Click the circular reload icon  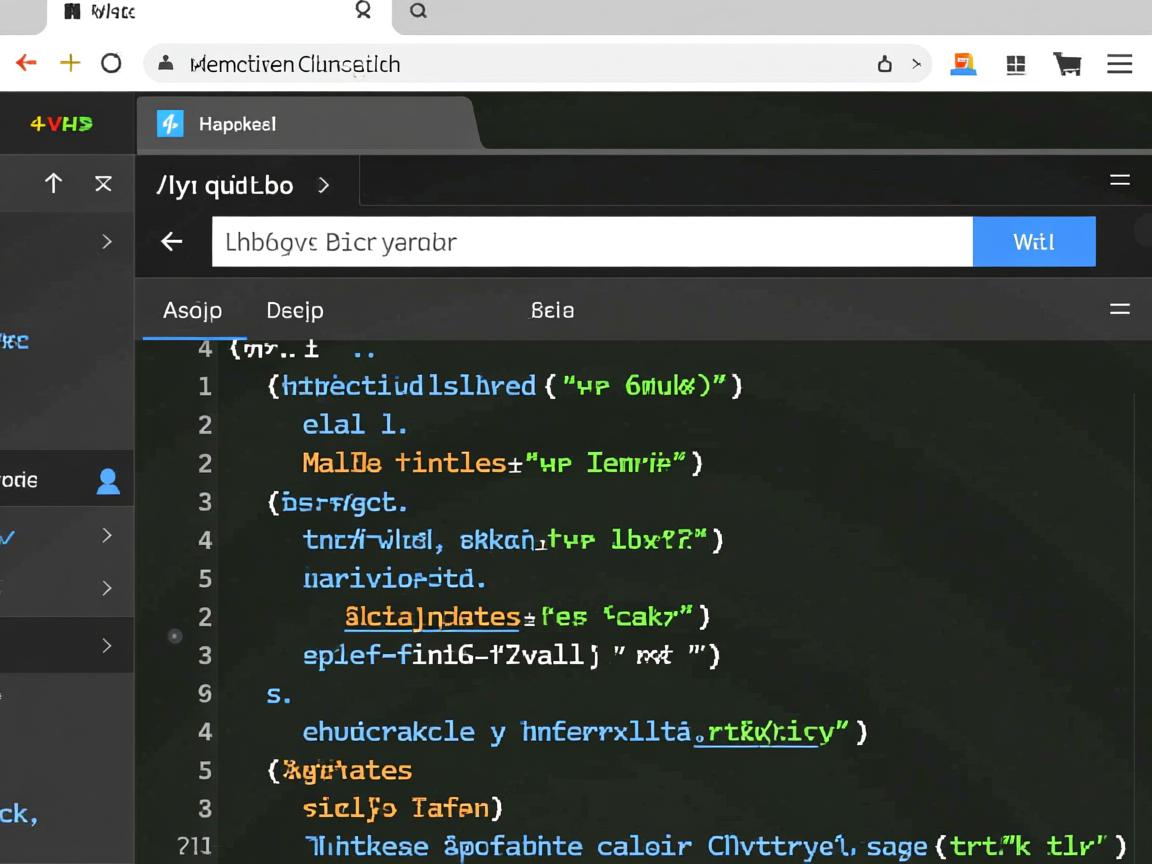pyautogui.click(x=111, y=64)
